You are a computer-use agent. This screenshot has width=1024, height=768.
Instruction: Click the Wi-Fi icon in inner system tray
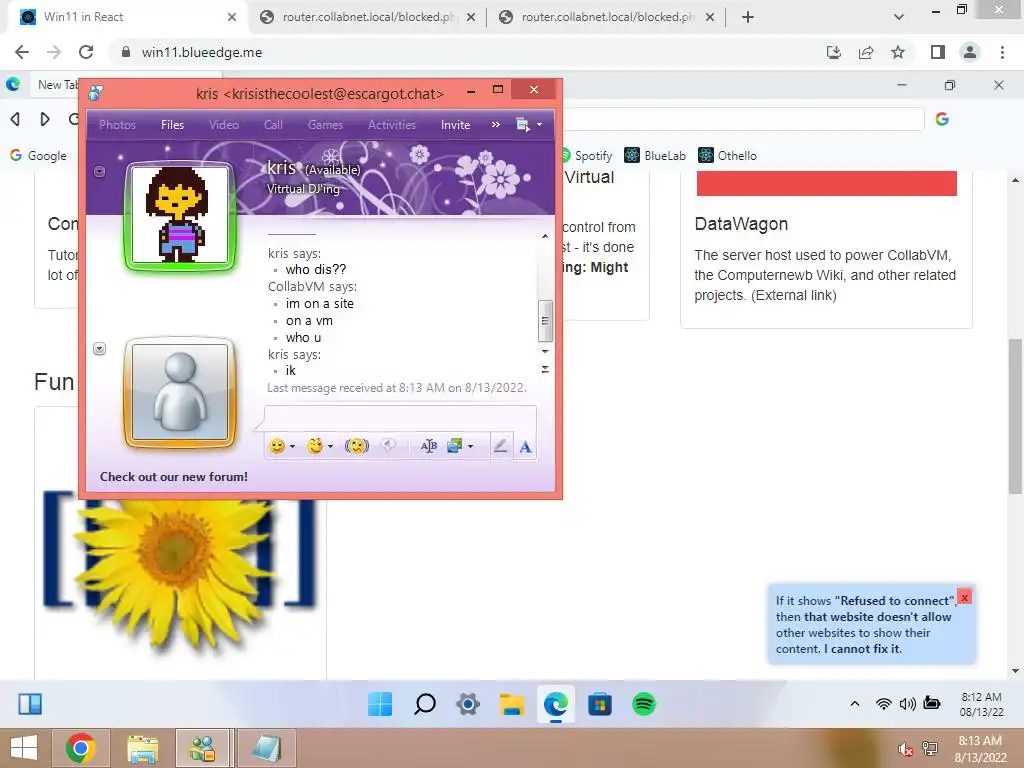884,703
